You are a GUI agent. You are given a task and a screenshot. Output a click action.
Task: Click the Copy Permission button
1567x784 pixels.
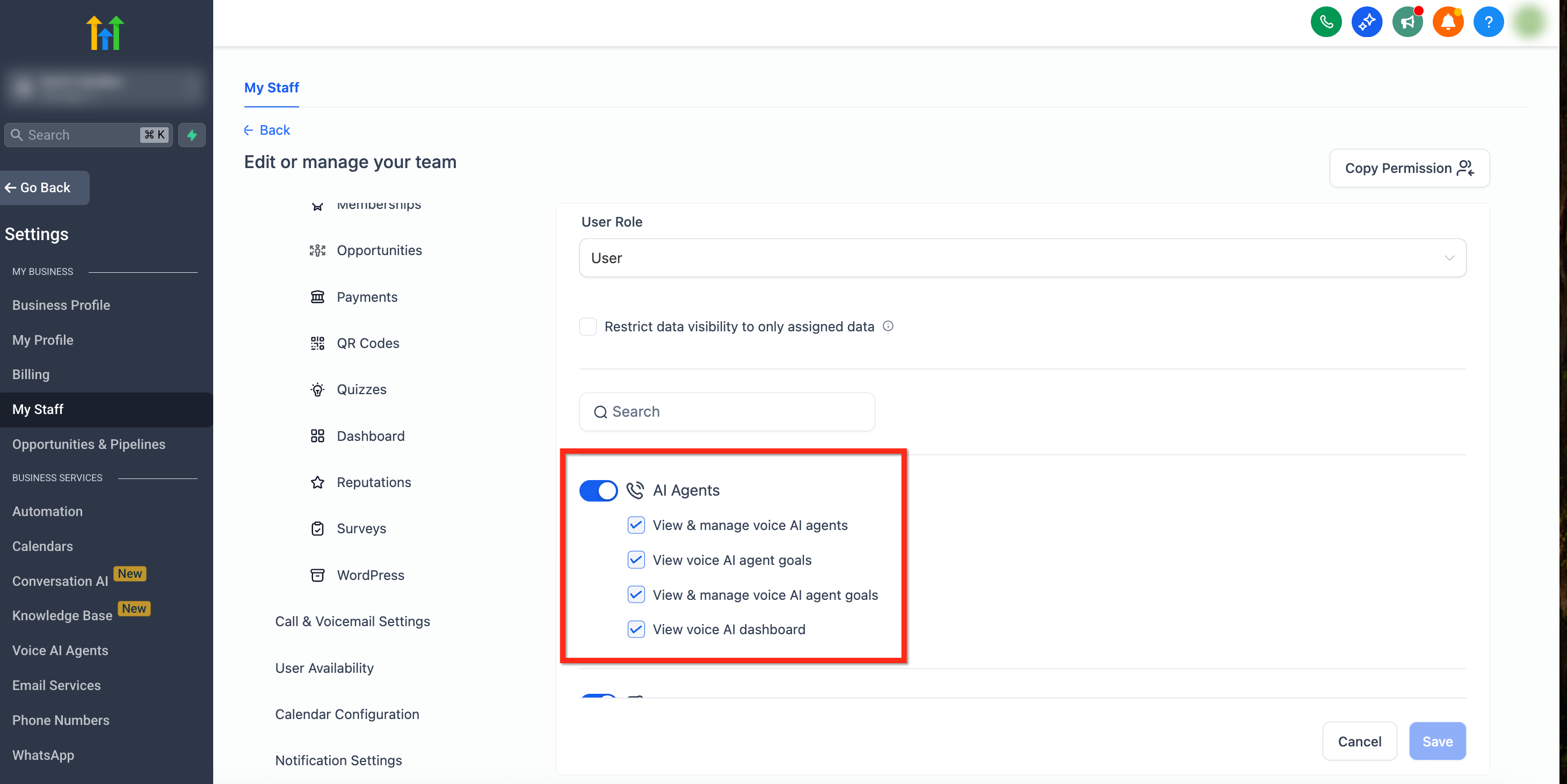1409,168
